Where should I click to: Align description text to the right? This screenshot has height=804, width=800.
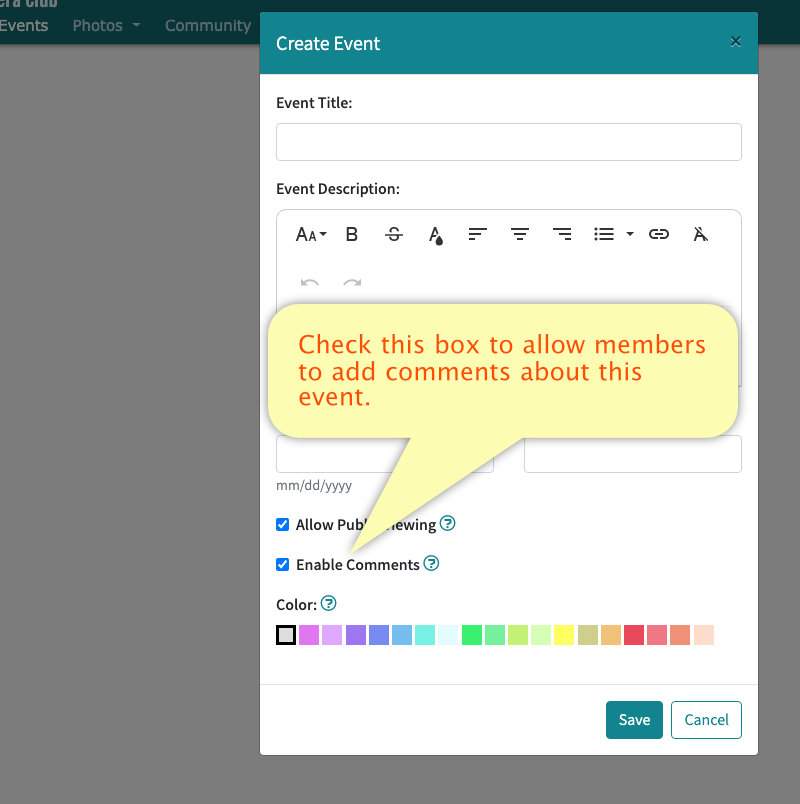pyautogui.click(x=562, y=234)
